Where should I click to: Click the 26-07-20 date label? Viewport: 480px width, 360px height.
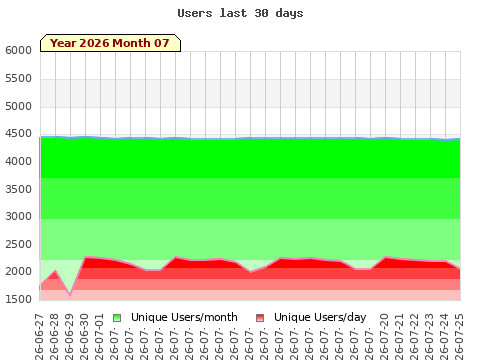point(384,337)
